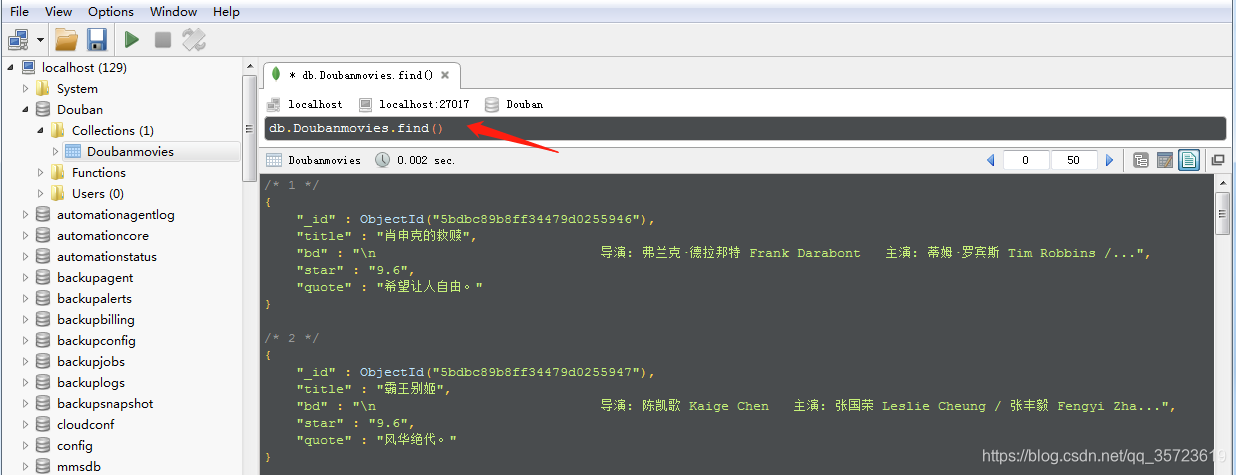
Task: Select the cloudconf database
Action: coord(88,424)
